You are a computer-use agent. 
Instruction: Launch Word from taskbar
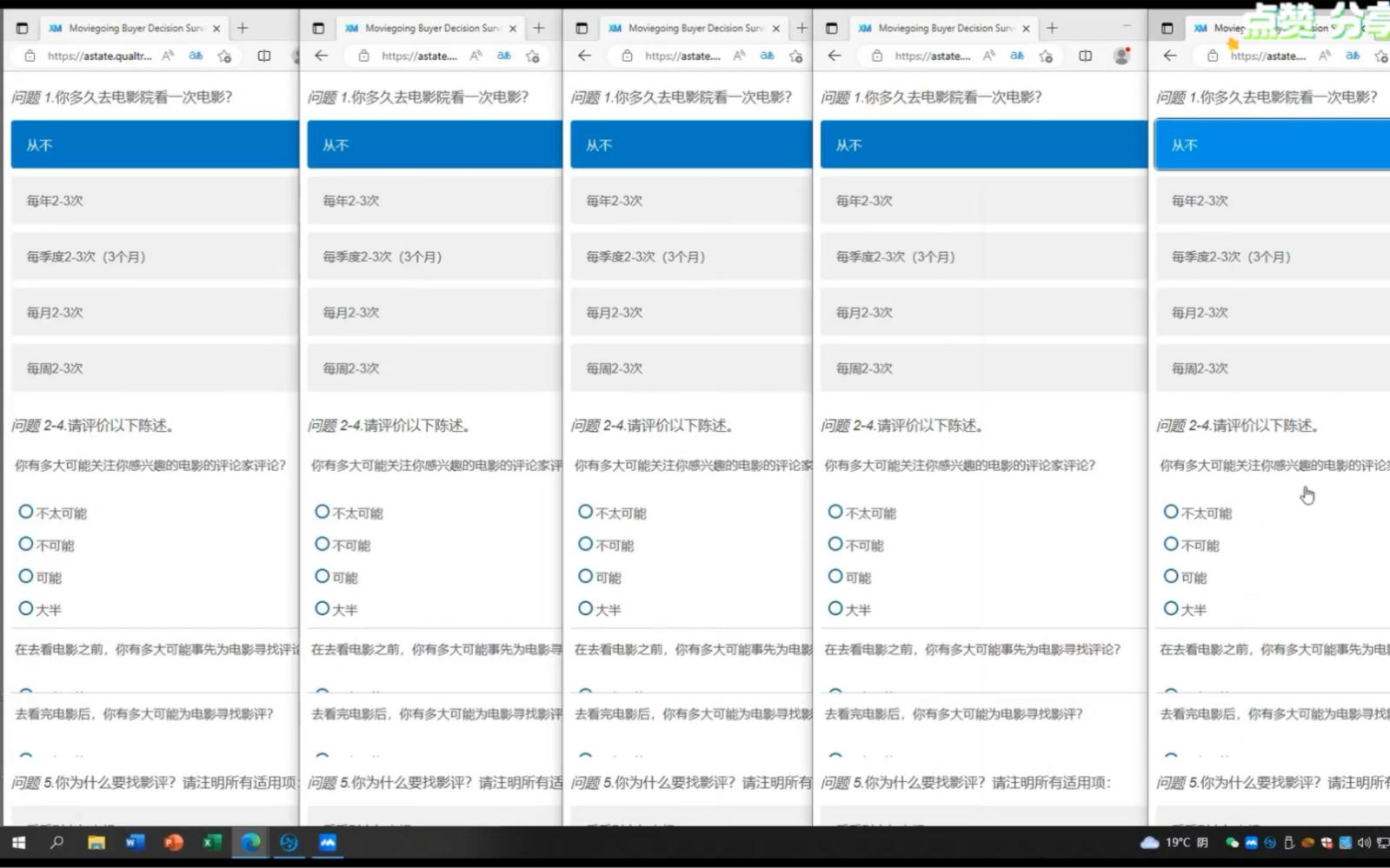click(x=134, y=843)
